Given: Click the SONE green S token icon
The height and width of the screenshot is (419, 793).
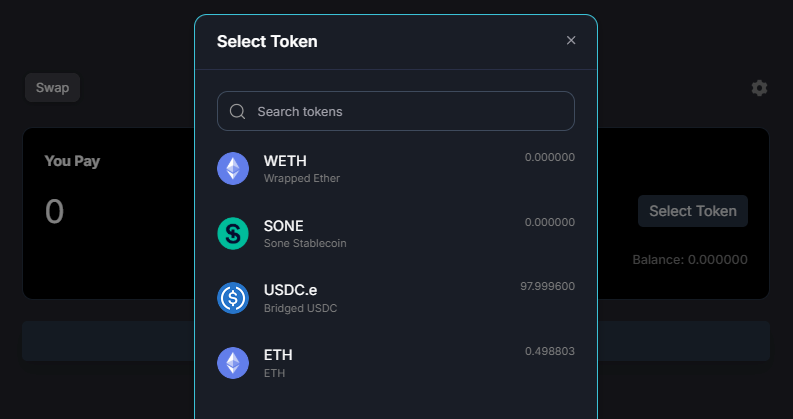Looking at the screenshot, I should pos(233,233).
